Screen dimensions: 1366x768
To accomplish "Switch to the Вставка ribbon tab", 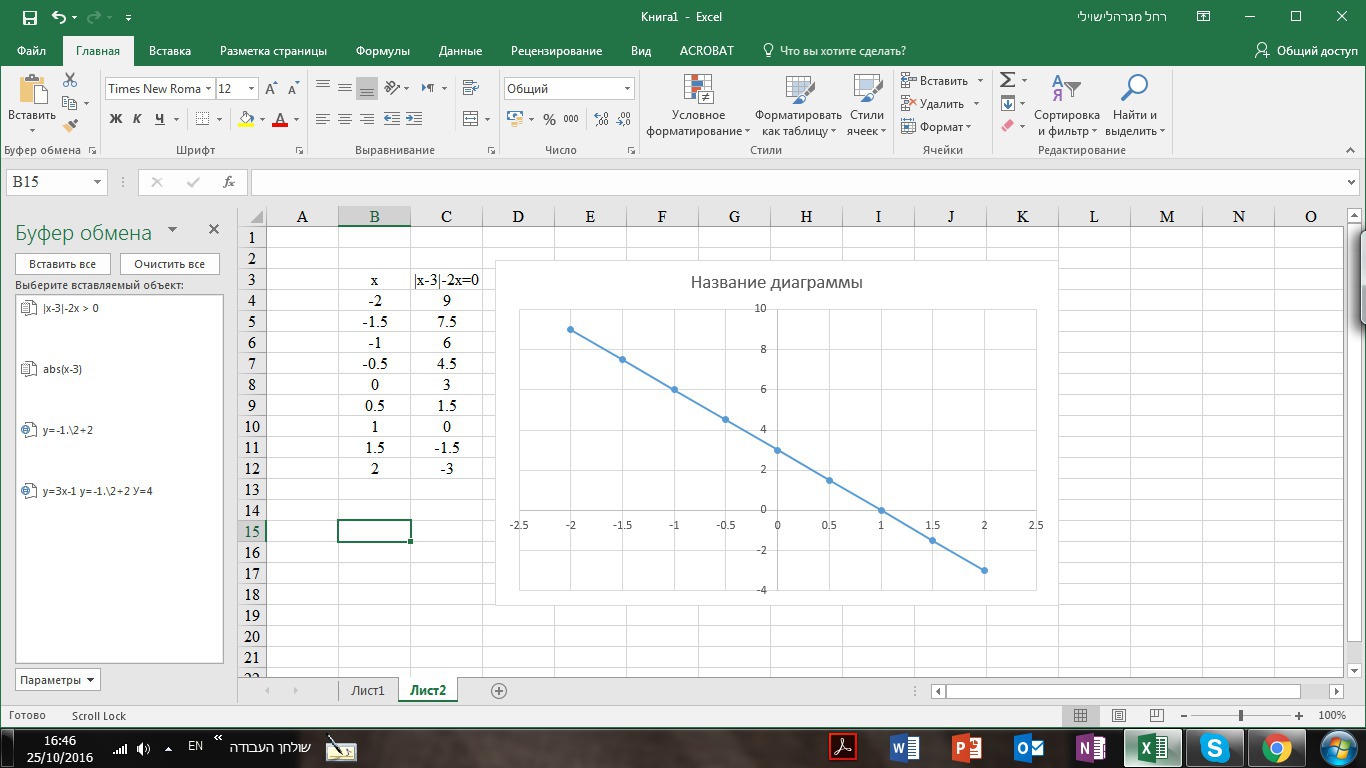I will [170, 51].
